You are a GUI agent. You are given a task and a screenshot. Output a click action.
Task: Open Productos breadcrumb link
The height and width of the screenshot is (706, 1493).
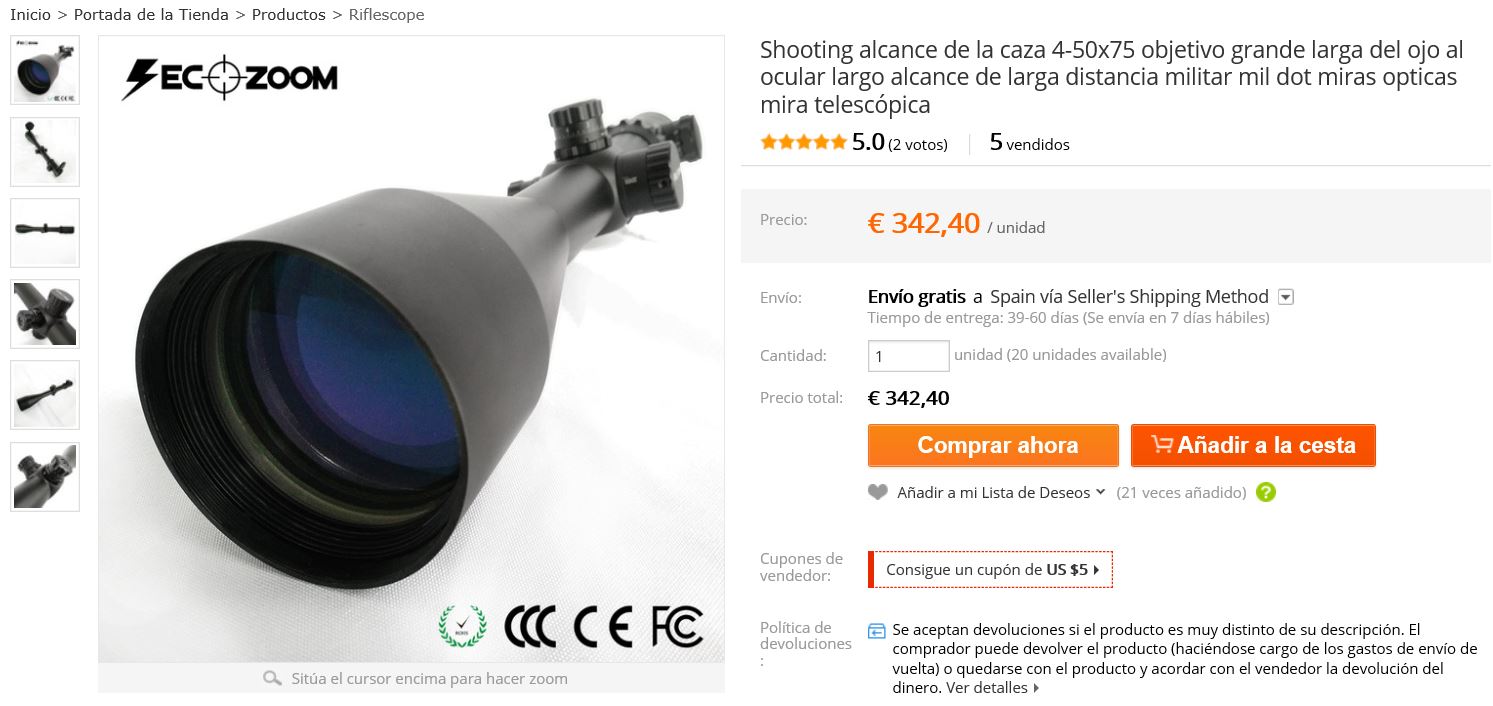tap(289, 15)
